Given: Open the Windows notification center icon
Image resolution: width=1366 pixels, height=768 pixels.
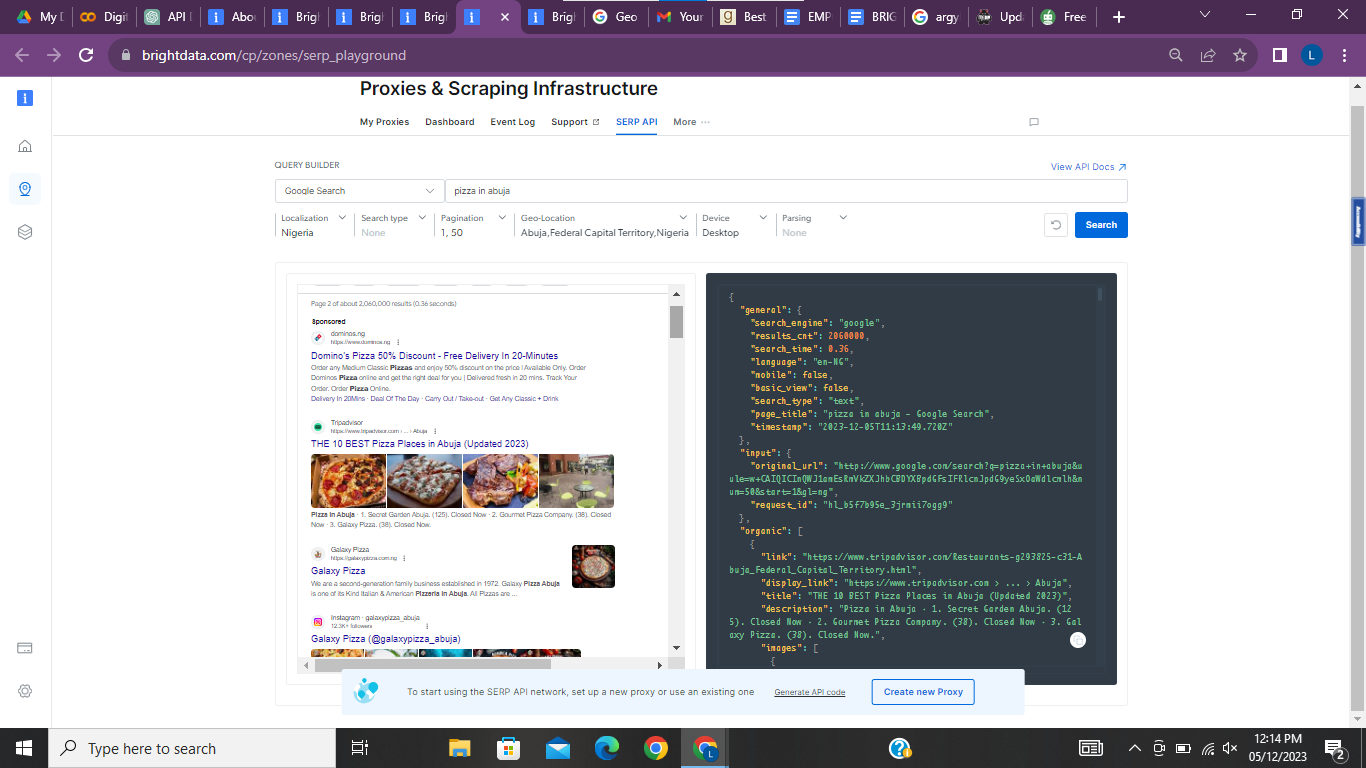Looking at the screenshot, I should point(1334,748).
